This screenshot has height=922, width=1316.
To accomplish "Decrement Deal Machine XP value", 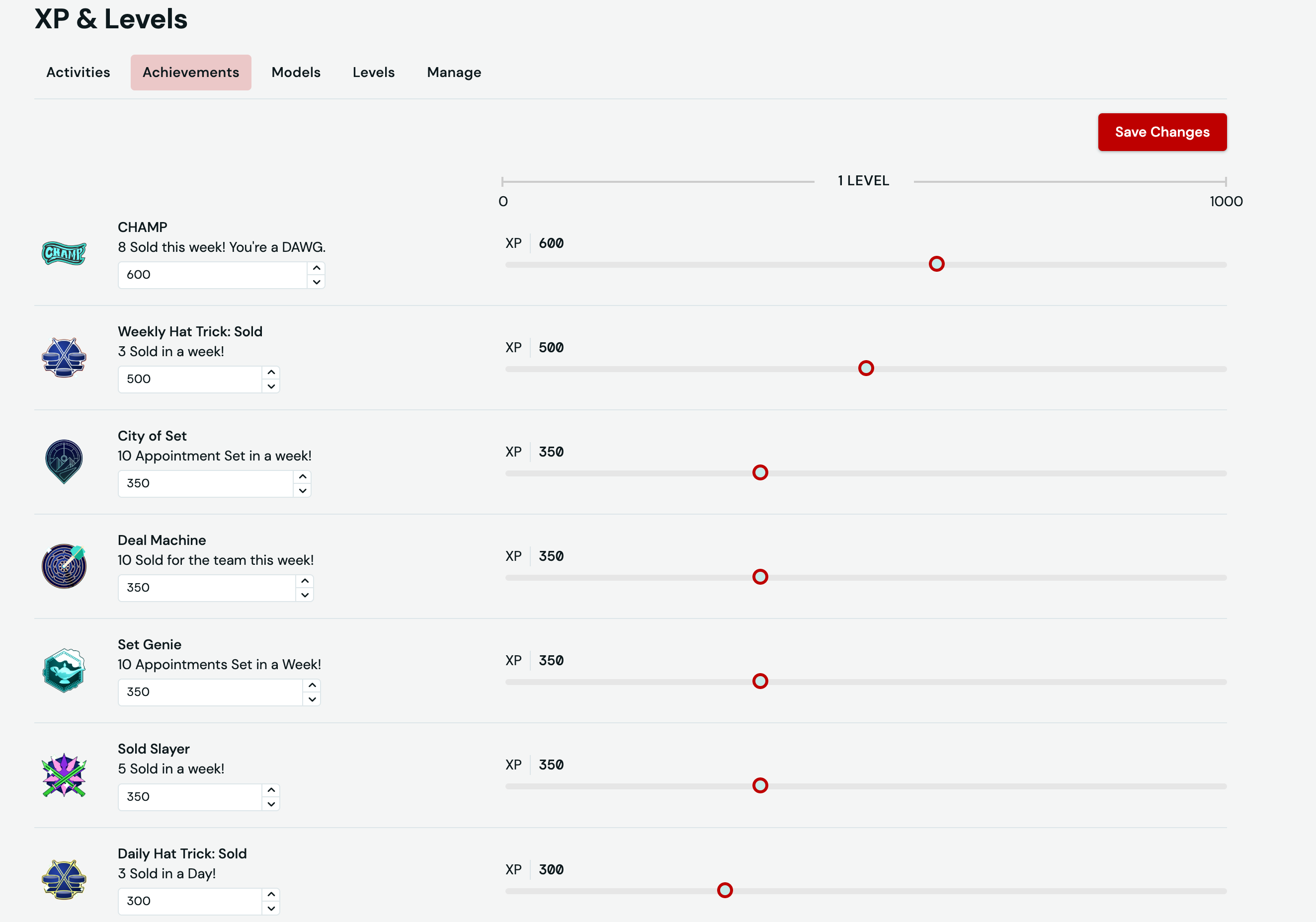I will coord(305,595).
